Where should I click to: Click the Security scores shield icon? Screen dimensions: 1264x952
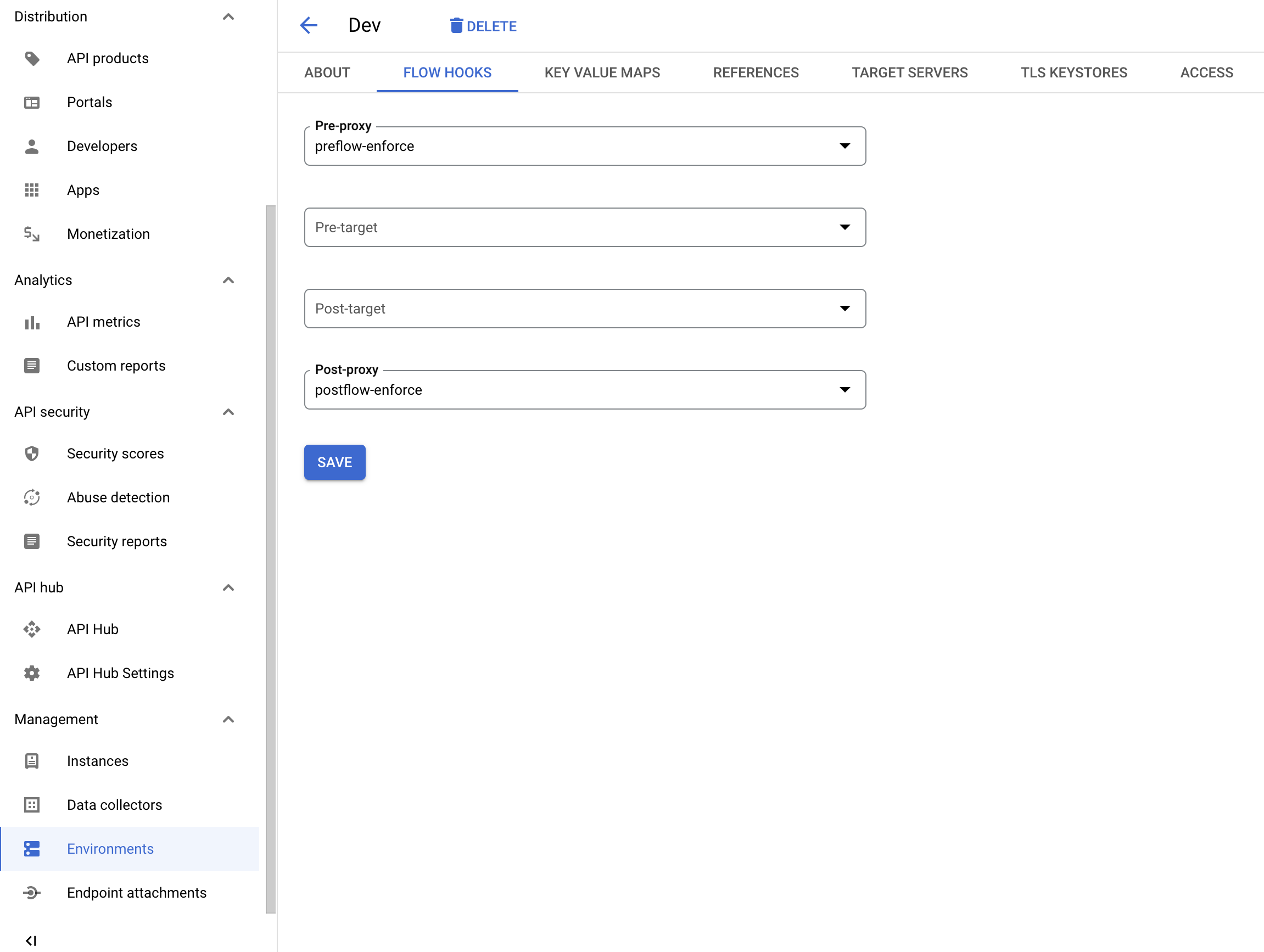tap(32, 453)
